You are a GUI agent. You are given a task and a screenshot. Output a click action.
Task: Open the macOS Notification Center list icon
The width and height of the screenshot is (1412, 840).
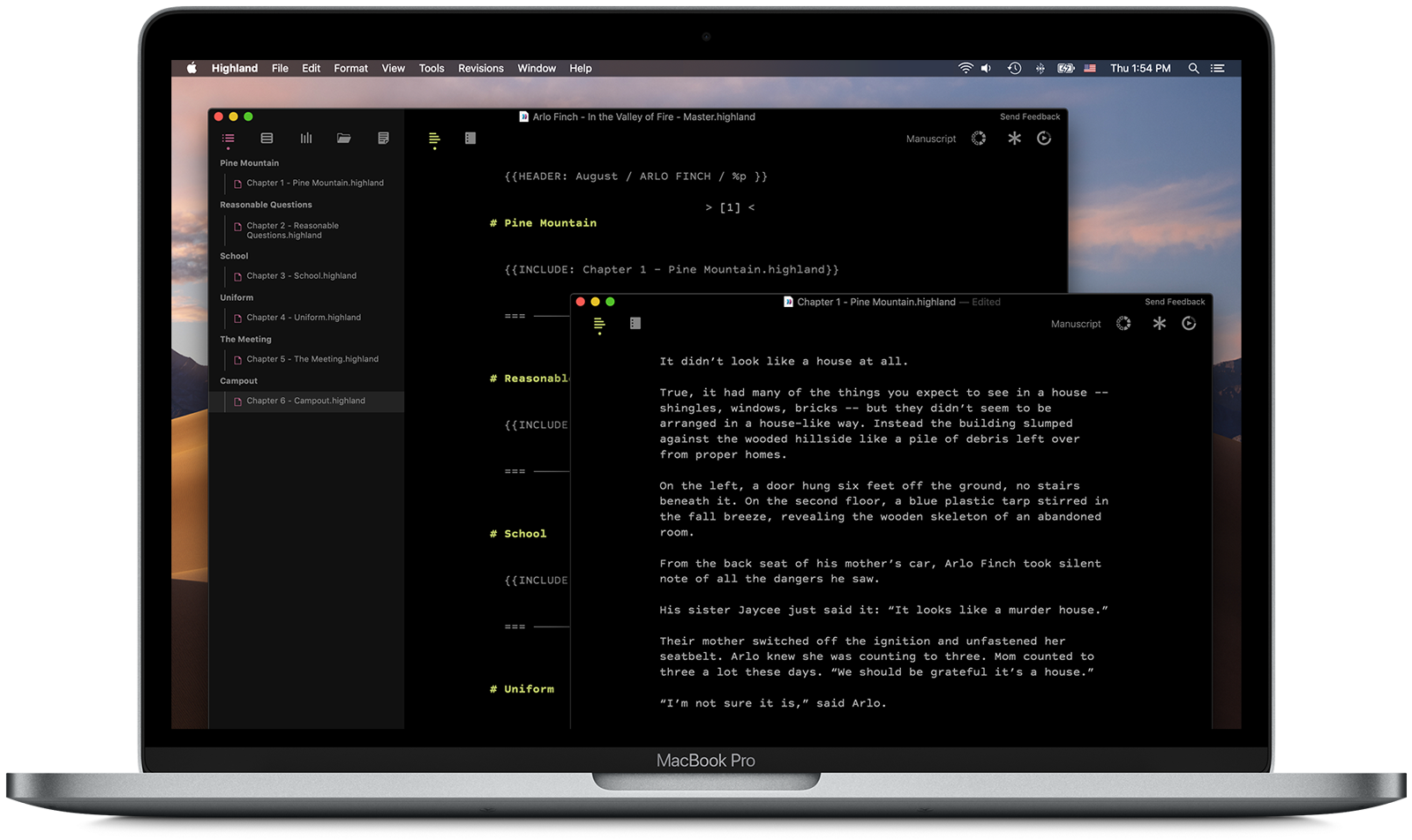click(x=1218, y=68)
